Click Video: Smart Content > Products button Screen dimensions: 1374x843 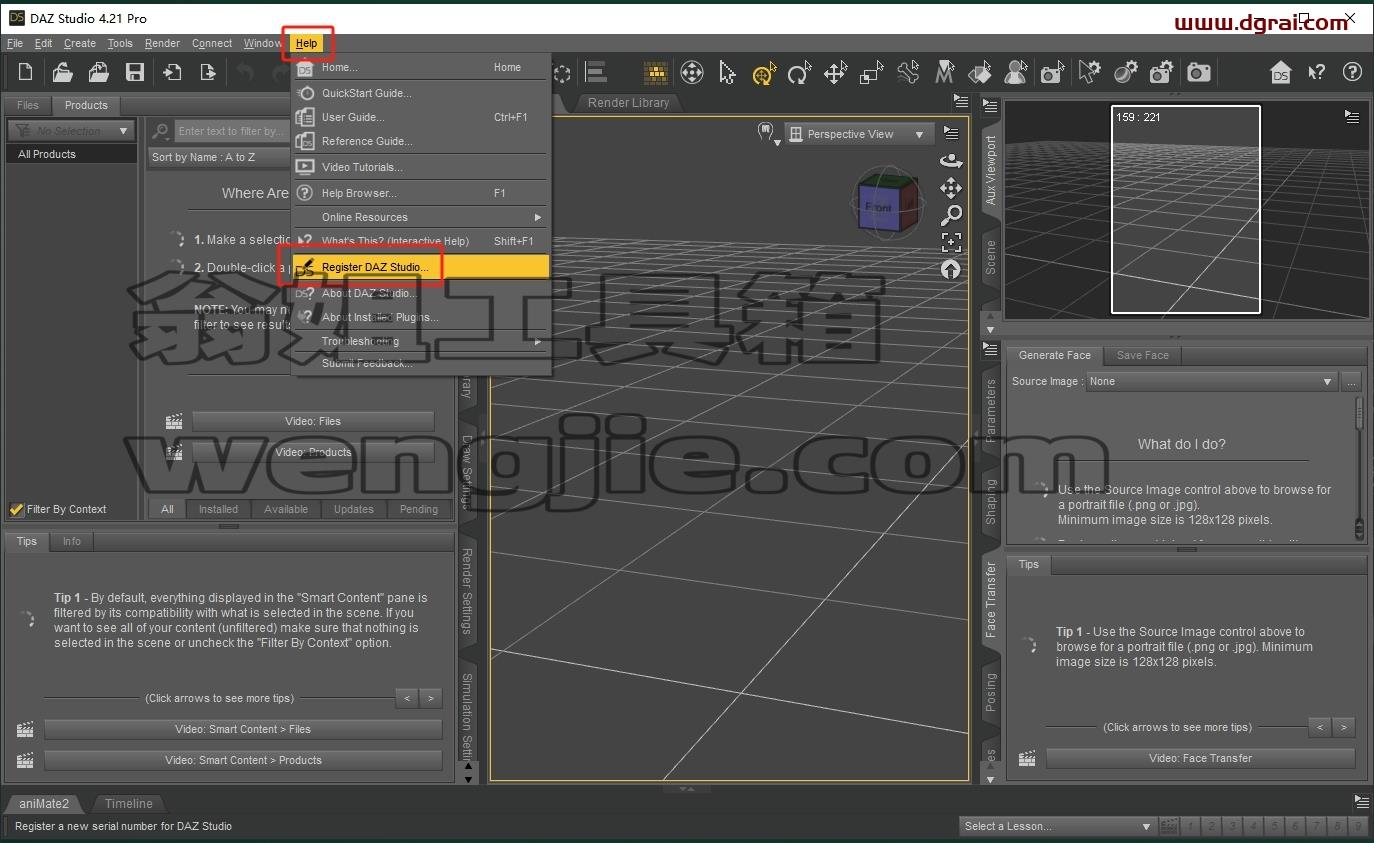pos(243,760)
